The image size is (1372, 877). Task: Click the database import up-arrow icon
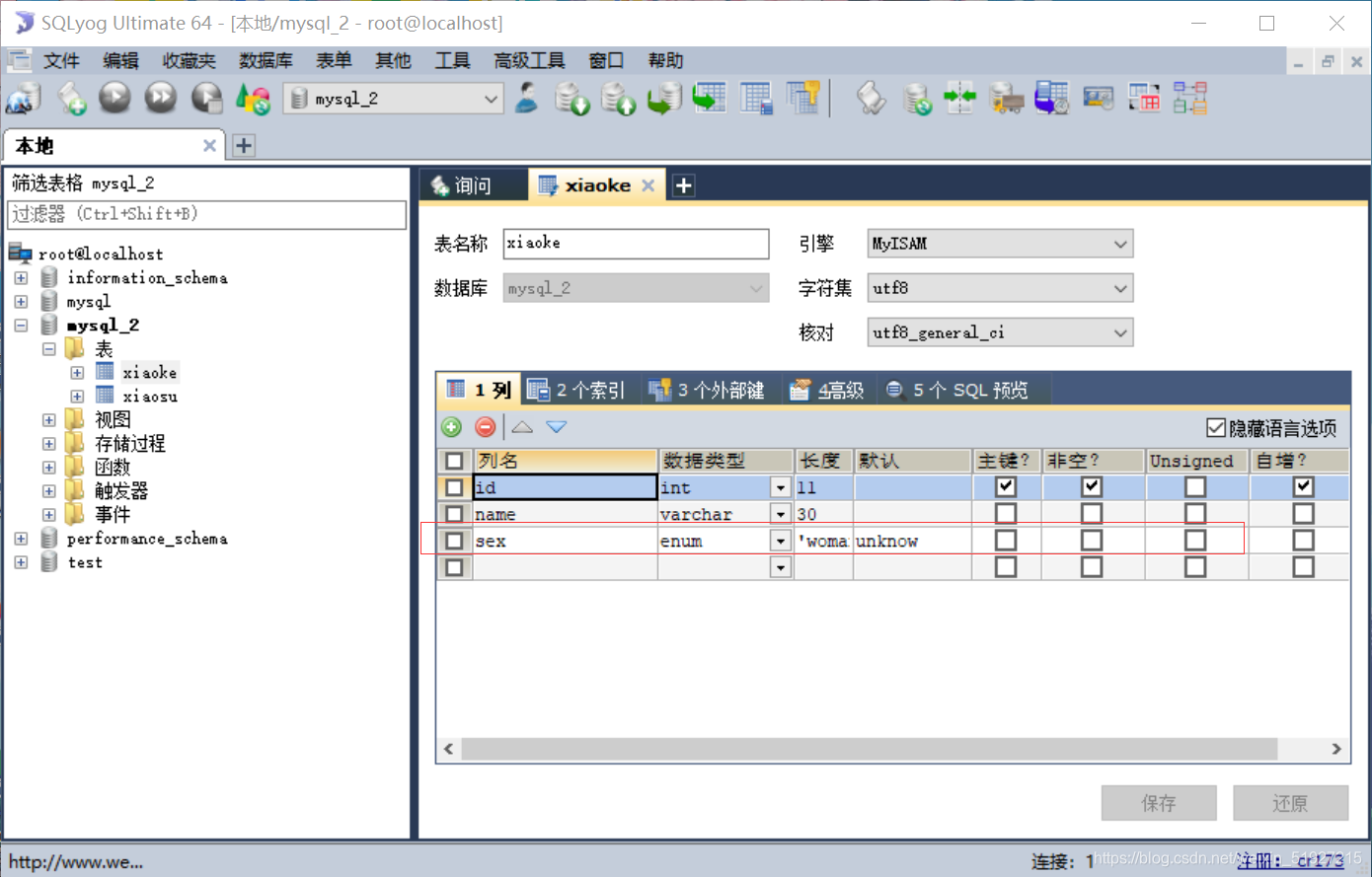(x=619, y=99)
